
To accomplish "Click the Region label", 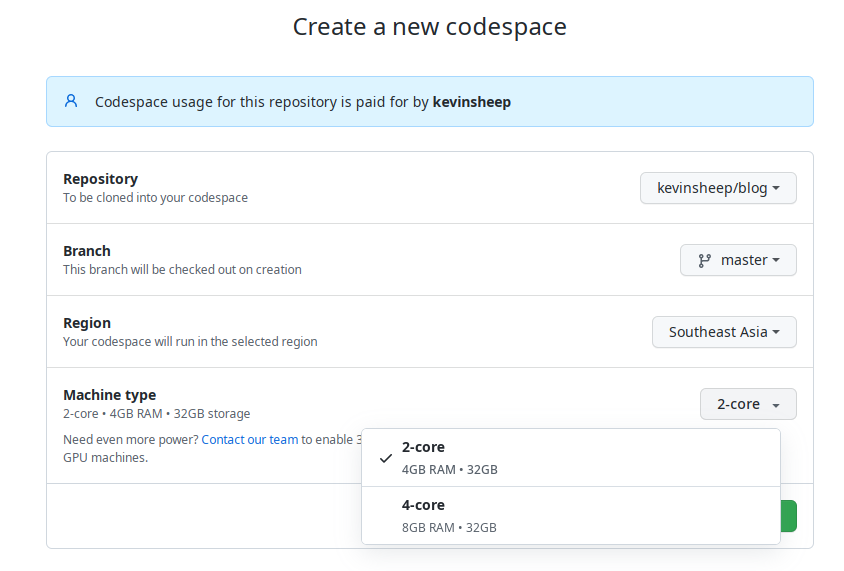I will coord(87,323).
